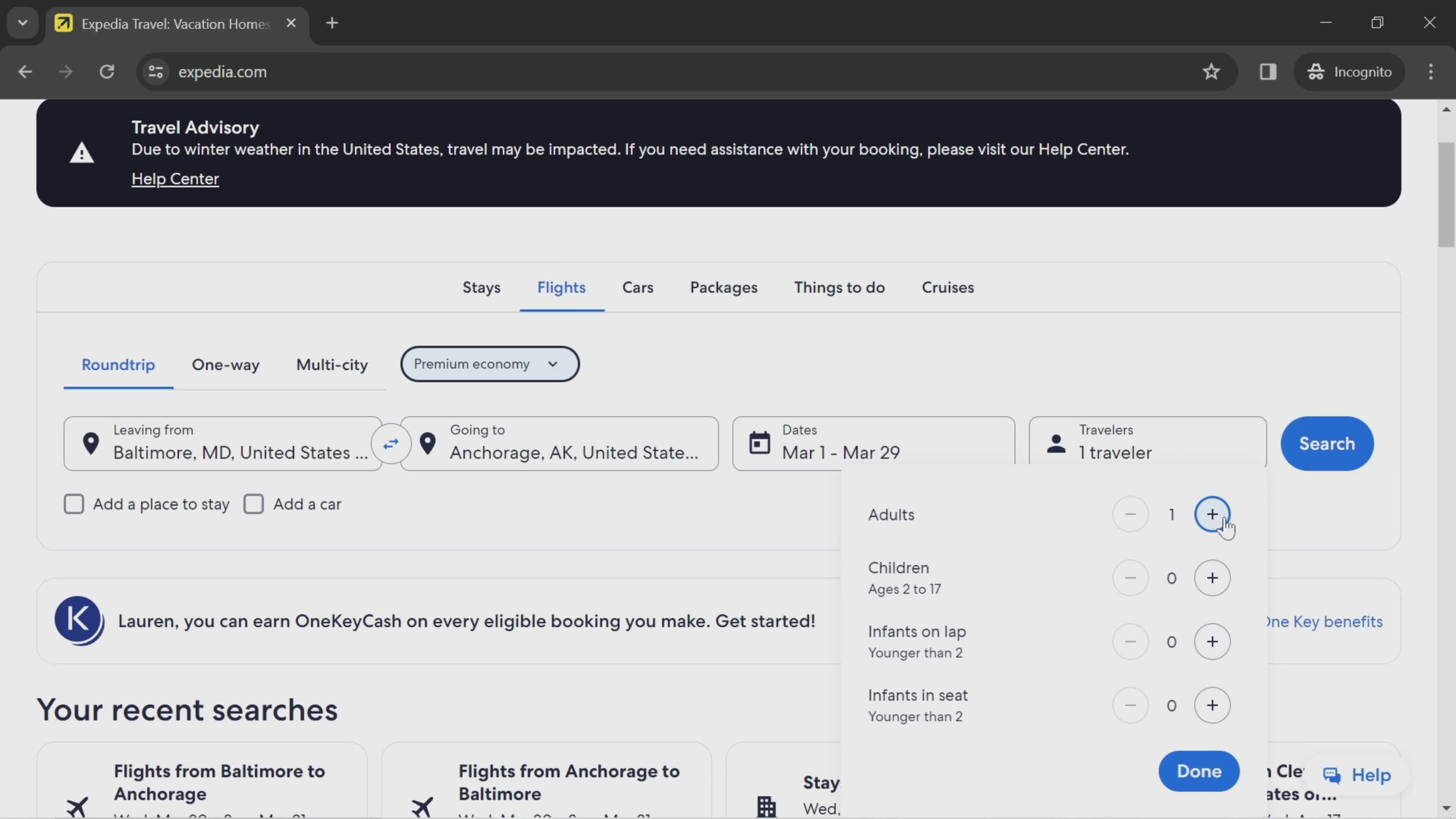Decrease Children count
The width and height of the screenshot is (1456, 819).
1130,577
